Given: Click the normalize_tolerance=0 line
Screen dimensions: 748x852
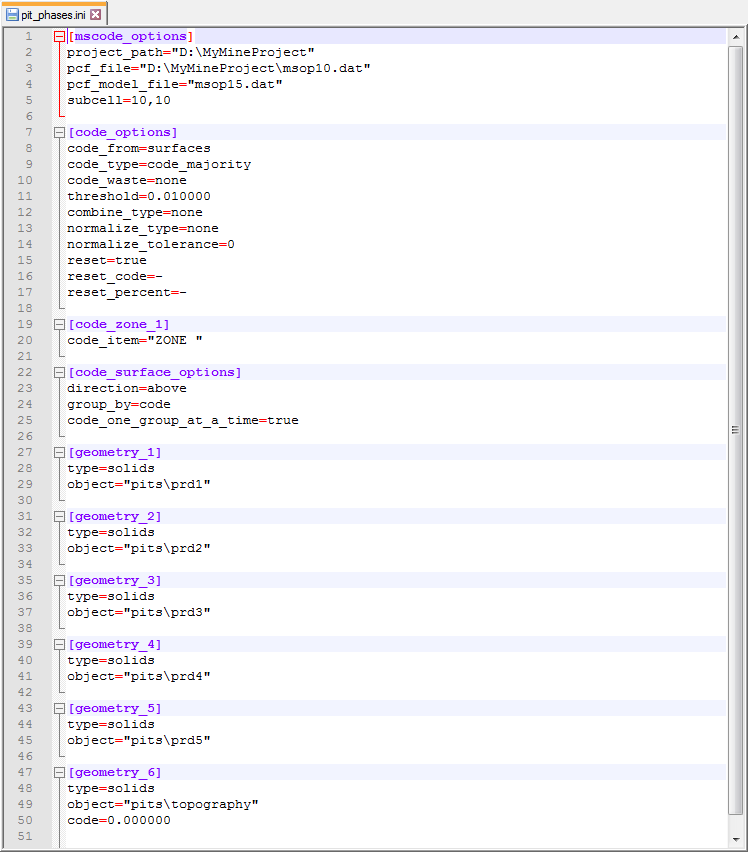Looking at the screenshot, I should point(151,245).
